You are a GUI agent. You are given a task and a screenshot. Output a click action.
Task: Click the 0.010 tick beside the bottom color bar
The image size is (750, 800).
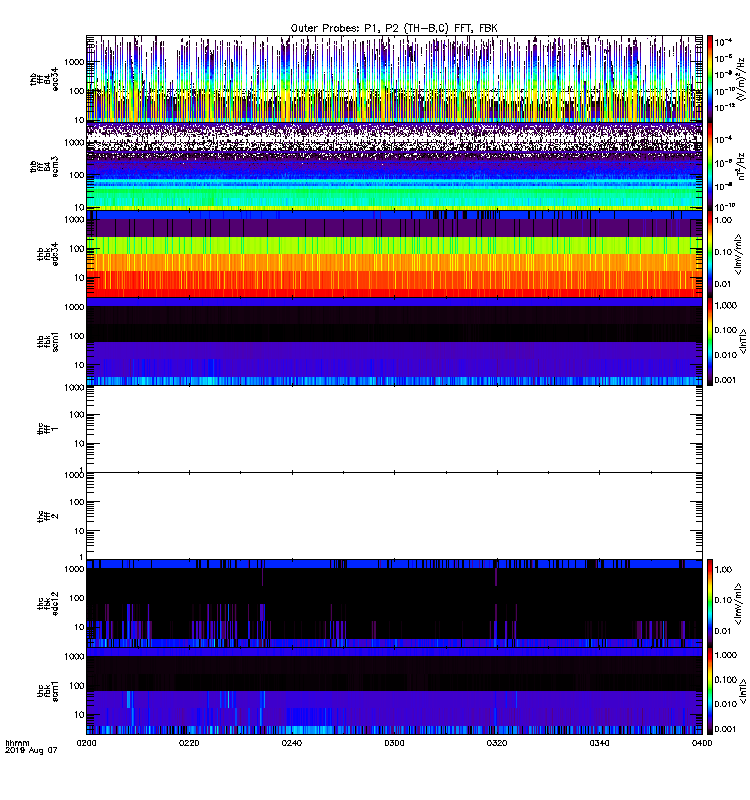725,704
